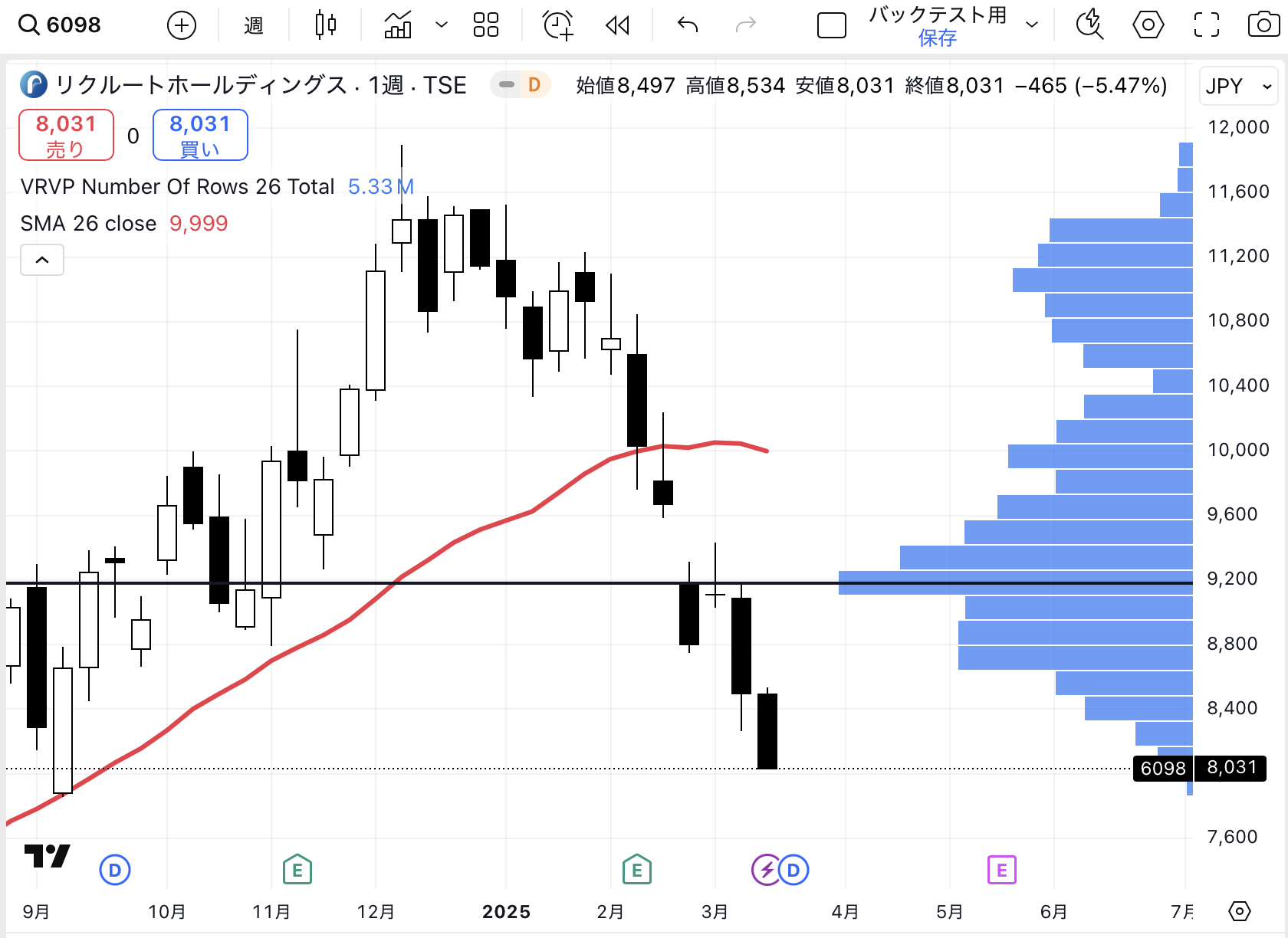Click the 12月 label on time axis
The image size is (1288, 938).
tap(376, 911)
